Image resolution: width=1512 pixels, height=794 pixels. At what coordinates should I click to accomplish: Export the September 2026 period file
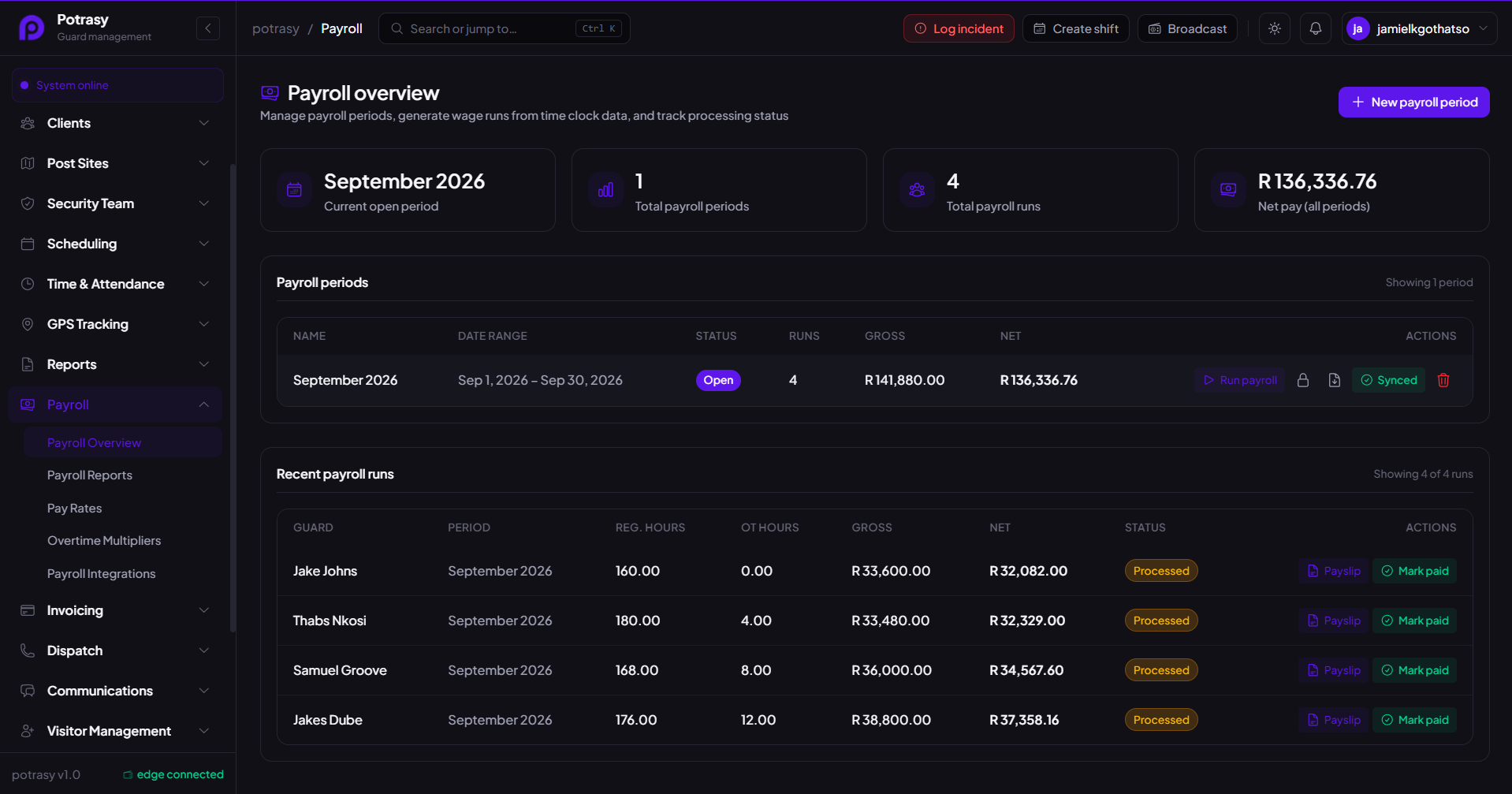pos(1335,380)
